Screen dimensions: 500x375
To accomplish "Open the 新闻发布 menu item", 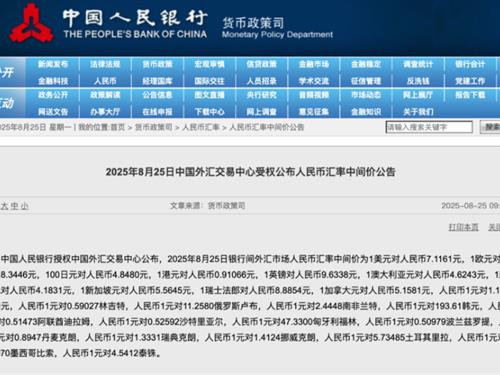I will tap(53, 64).
